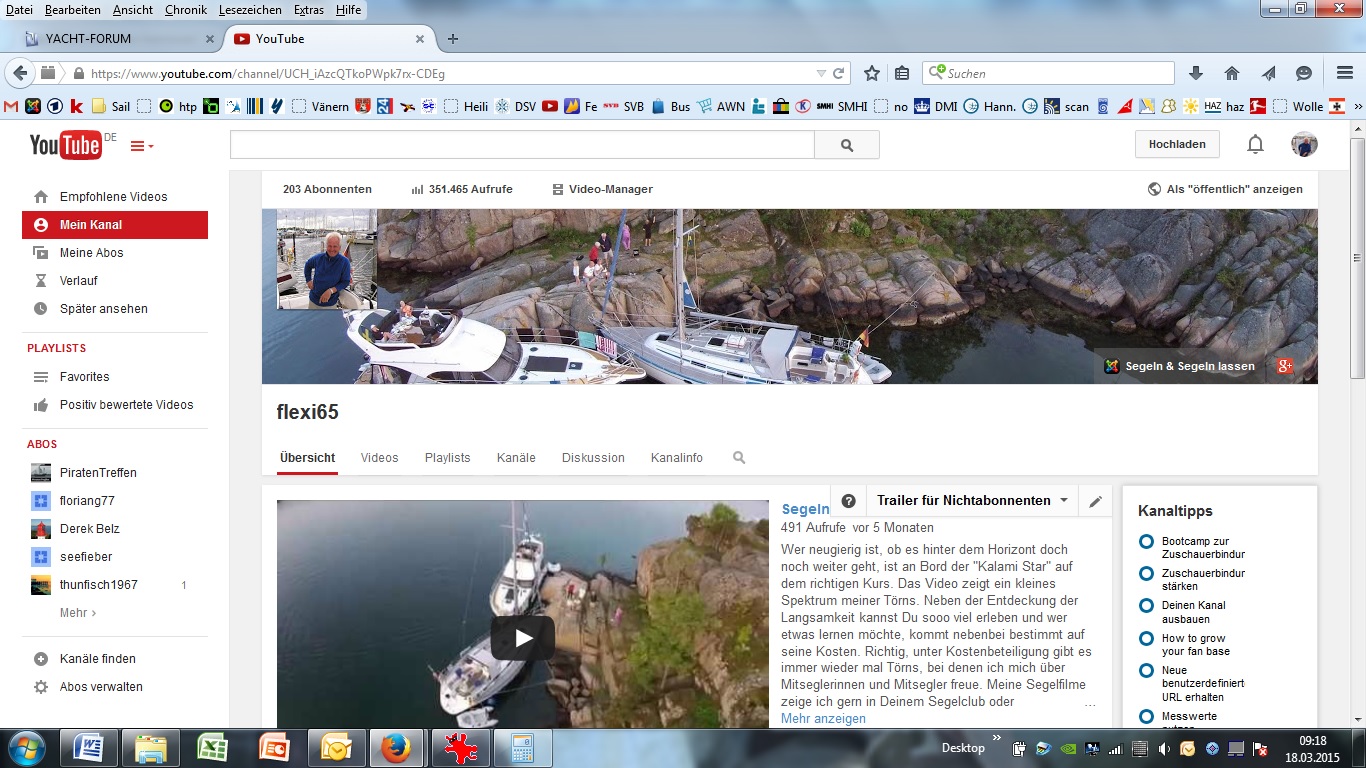Click the pencil edit icon beside trailer
The width and height of the screenshot is (1366, 768).
1096,501
